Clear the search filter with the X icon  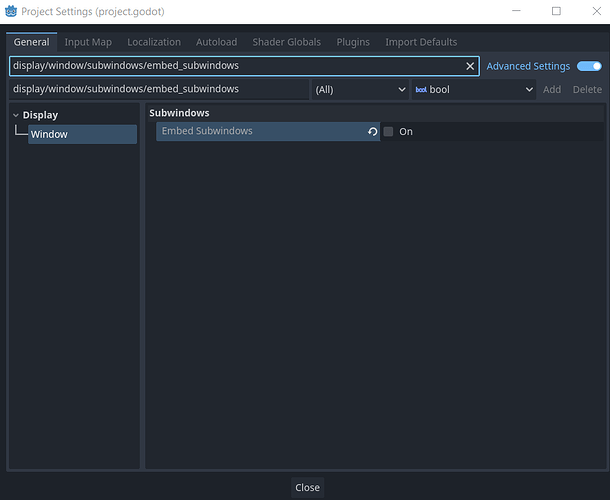(470, 66)
